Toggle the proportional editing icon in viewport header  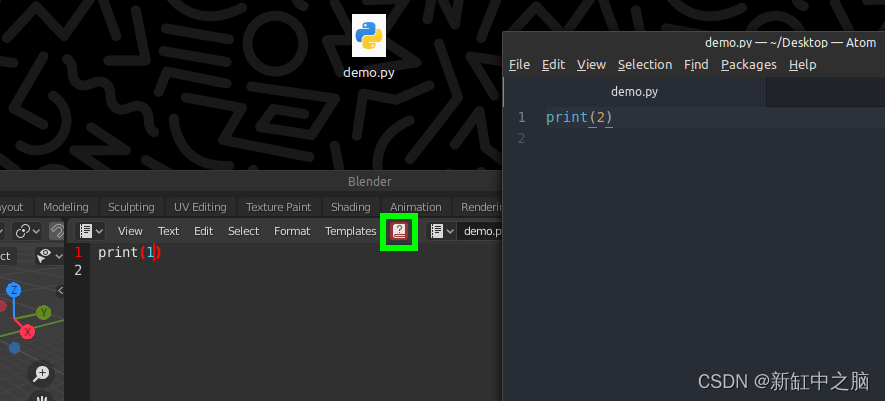click(x=57, y=231)
